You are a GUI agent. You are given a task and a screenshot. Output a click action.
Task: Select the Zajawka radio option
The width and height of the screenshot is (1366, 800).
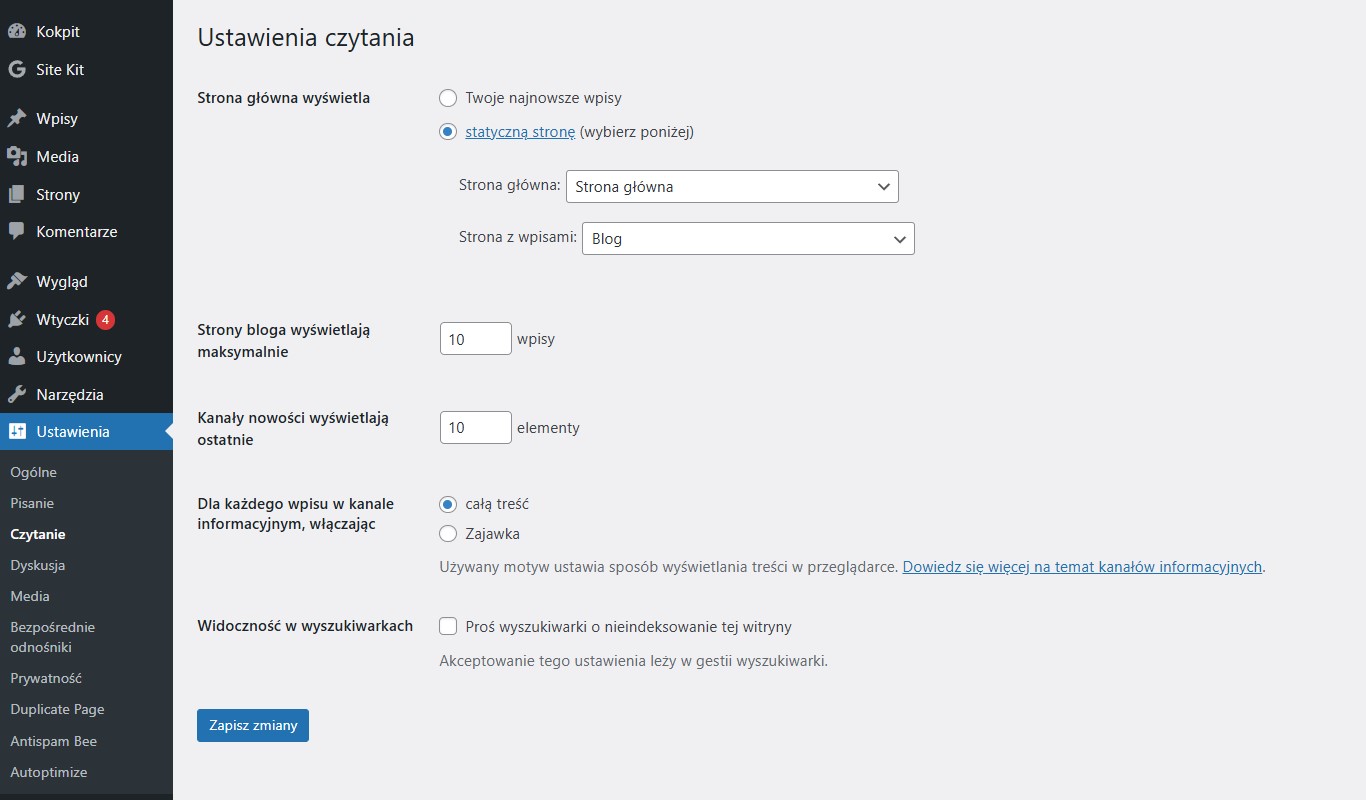click(447, 534)
